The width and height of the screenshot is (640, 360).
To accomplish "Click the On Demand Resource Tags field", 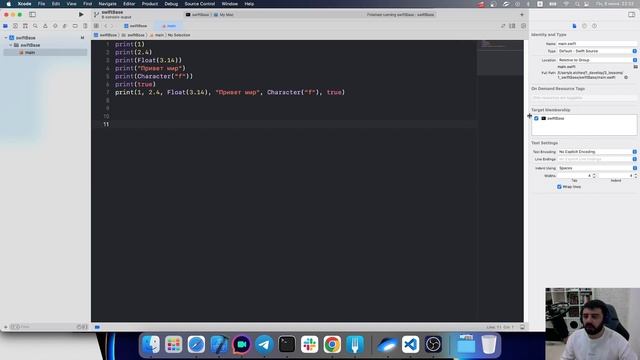I will [584, 98].
